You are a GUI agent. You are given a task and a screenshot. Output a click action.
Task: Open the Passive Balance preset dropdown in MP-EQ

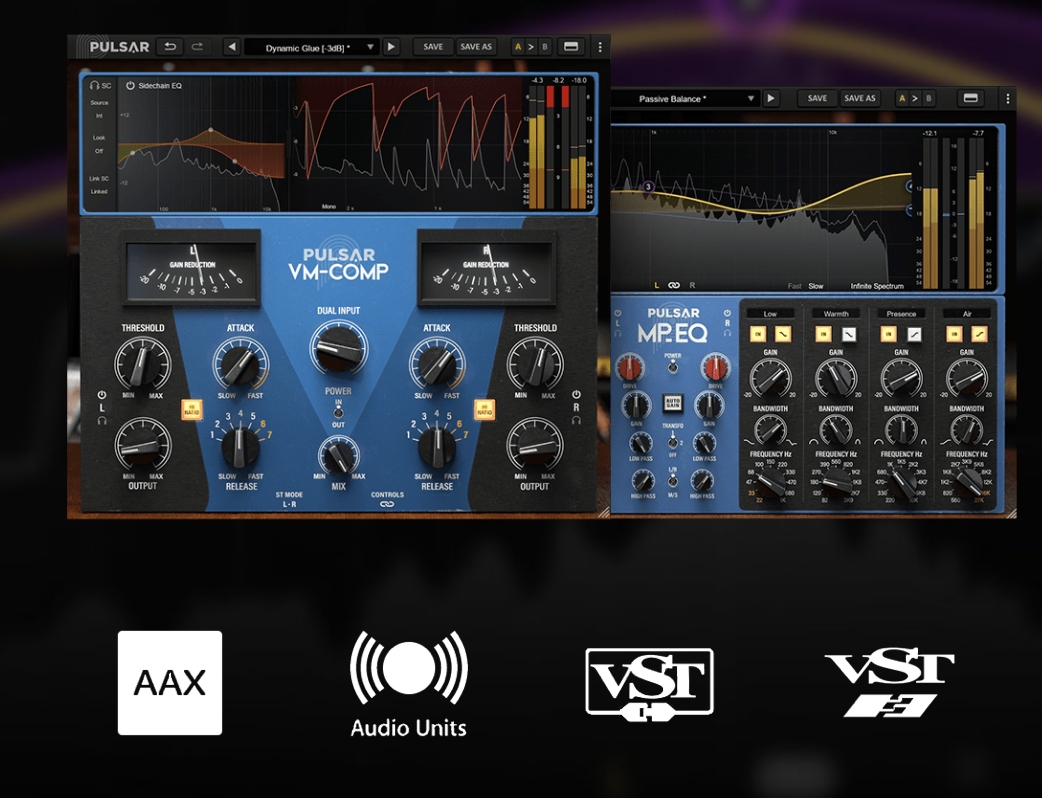pyautogui.click(x=684, y=98)
